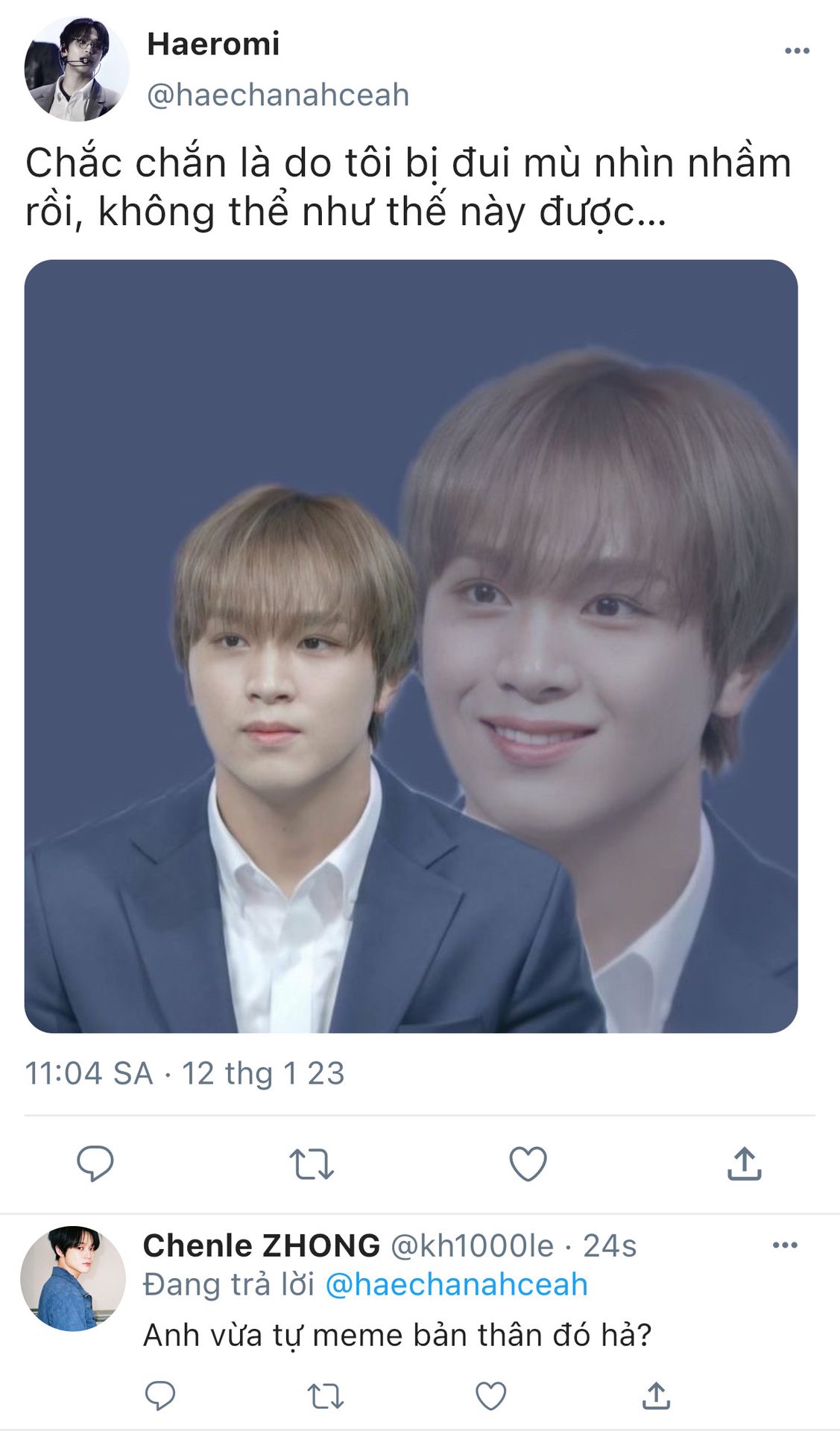Screen dimensions: 840x1431
Task: Open Haeromi's profile picture
Action: tap(77, 69)
